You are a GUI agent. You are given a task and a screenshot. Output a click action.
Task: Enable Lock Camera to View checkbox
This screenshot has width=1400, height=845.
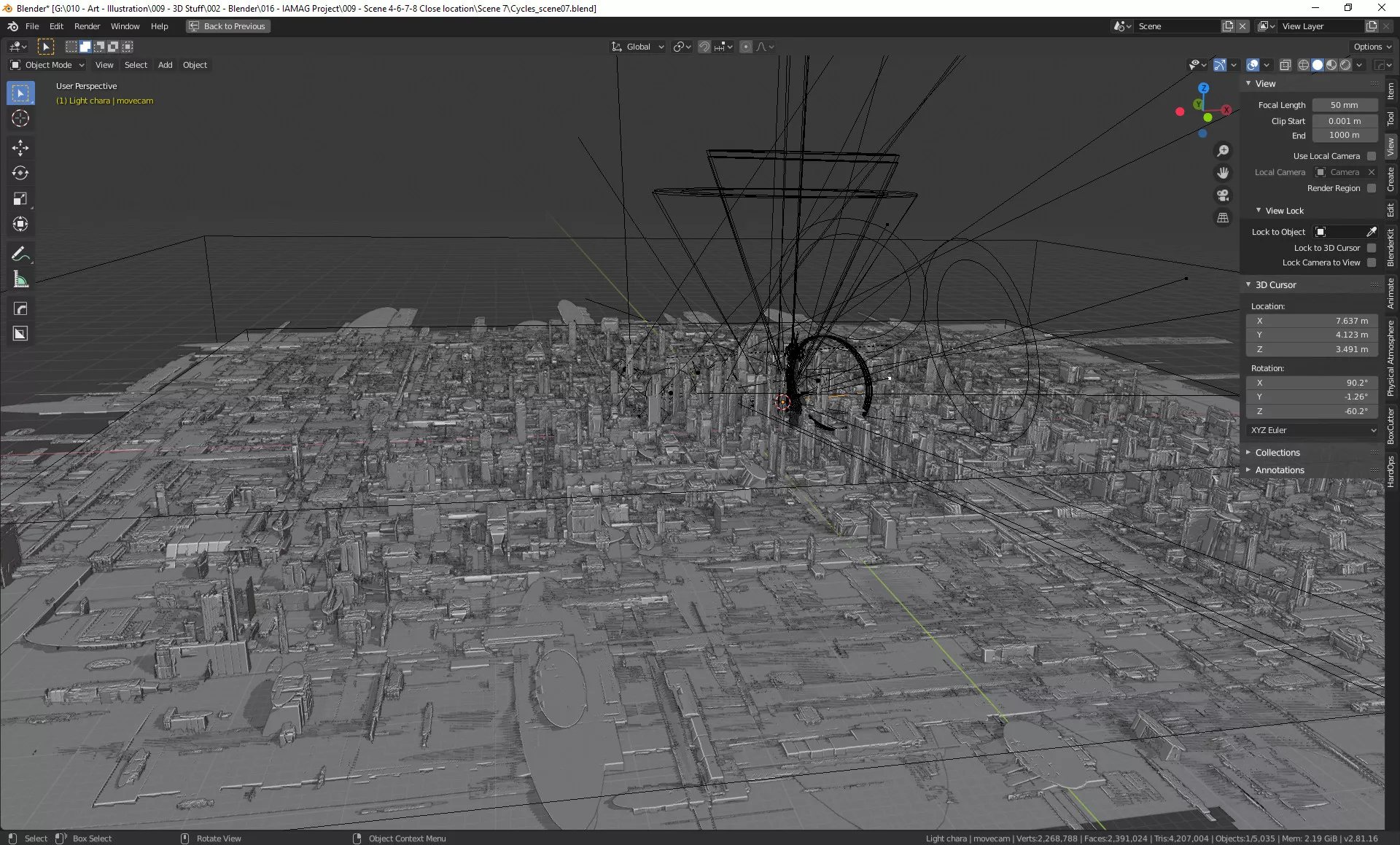(x=1372, y=262)
